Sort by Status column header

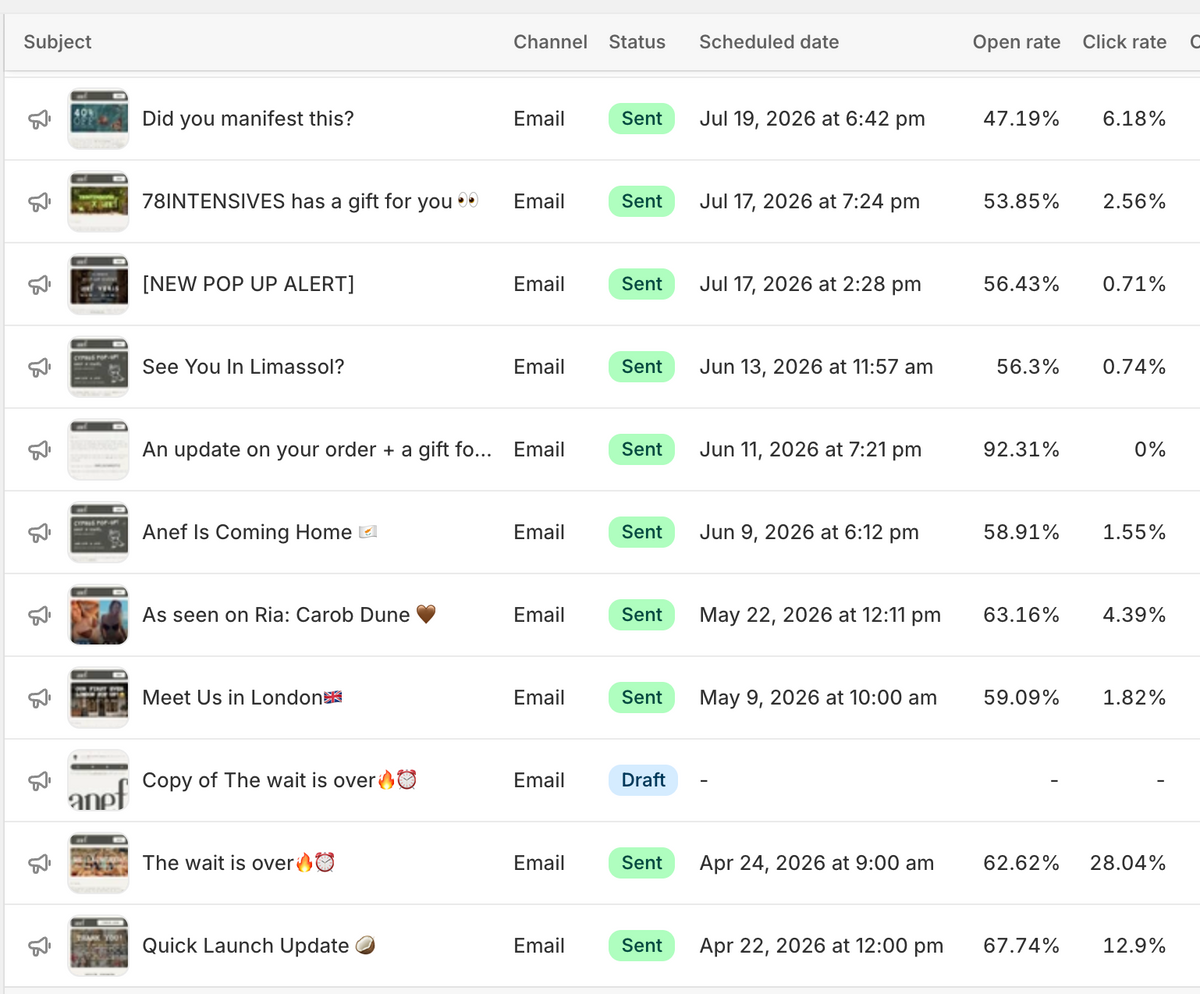point(637,42)
